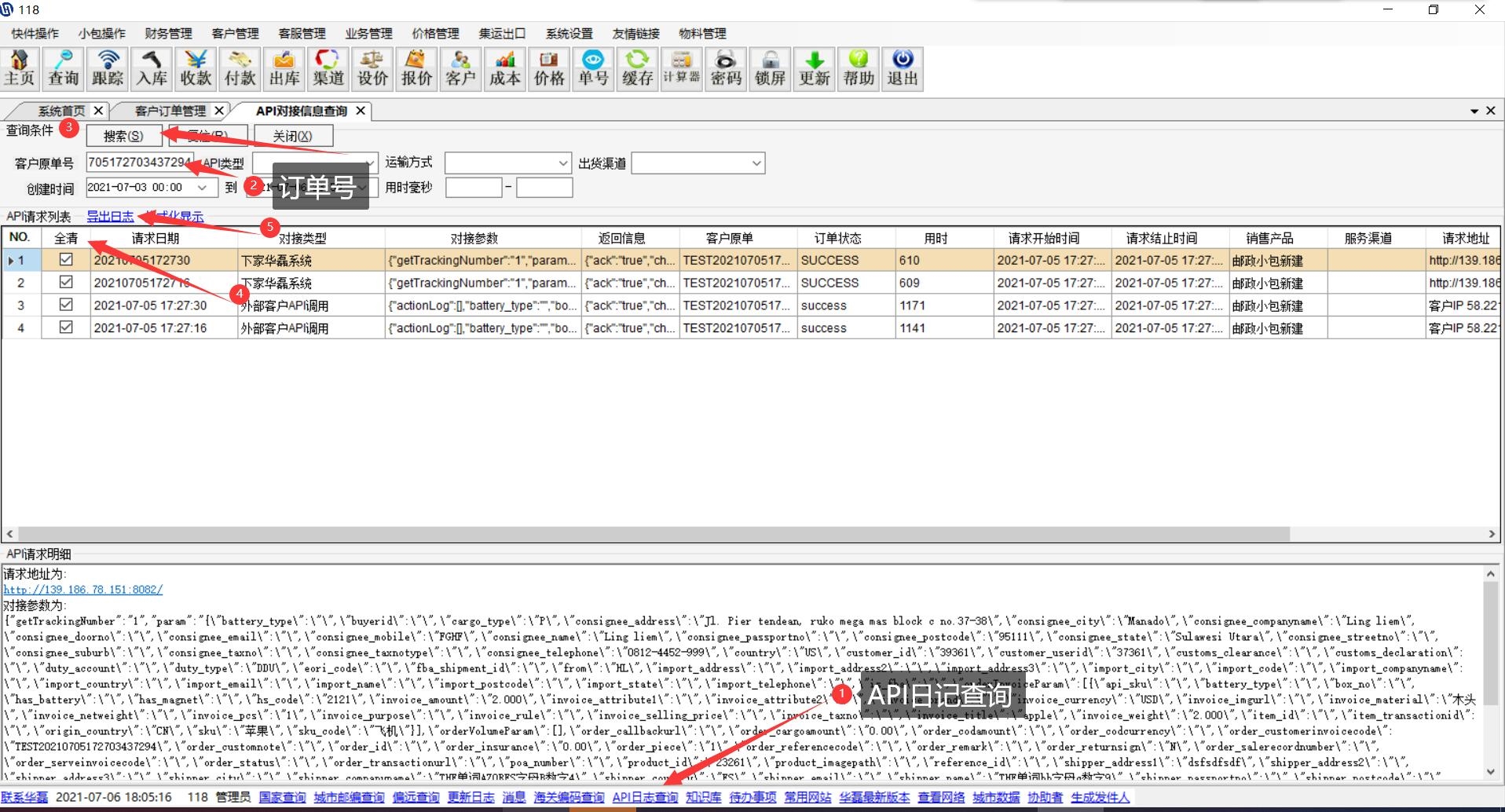Click the 客户原单号 input field
The height and width of the screenshot is (812, 1505).
138,163
